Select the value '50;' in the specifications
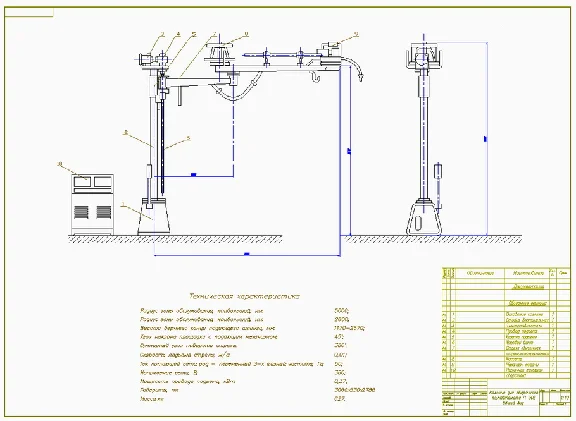This screenshot has width=576, height=421. point(338,364)
